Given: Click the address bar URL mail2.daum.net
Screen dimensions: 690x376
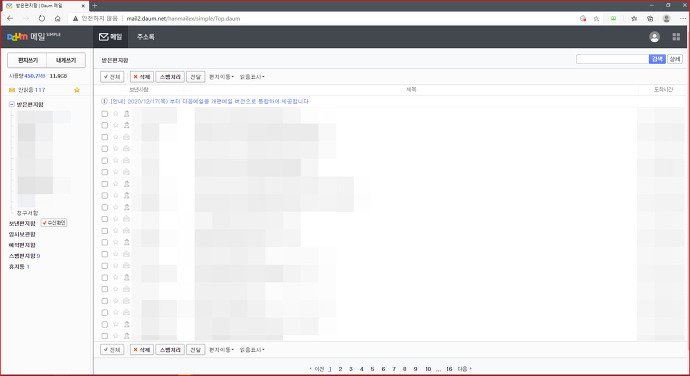Looking at the screenshot, I should pyautogui.click(x=183, y=18).
